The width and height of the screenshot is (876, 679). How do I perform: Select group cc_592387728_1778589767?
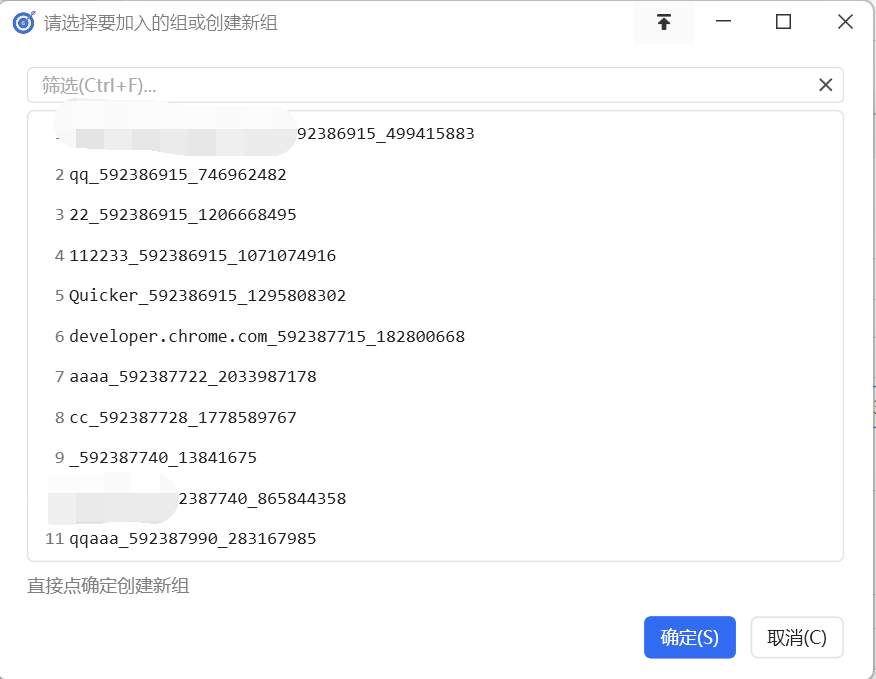(435, 417)
